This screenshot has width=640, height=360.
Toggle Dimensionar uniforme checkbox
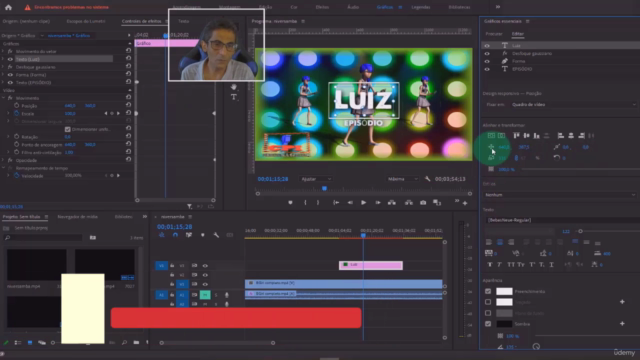[68, 129]
